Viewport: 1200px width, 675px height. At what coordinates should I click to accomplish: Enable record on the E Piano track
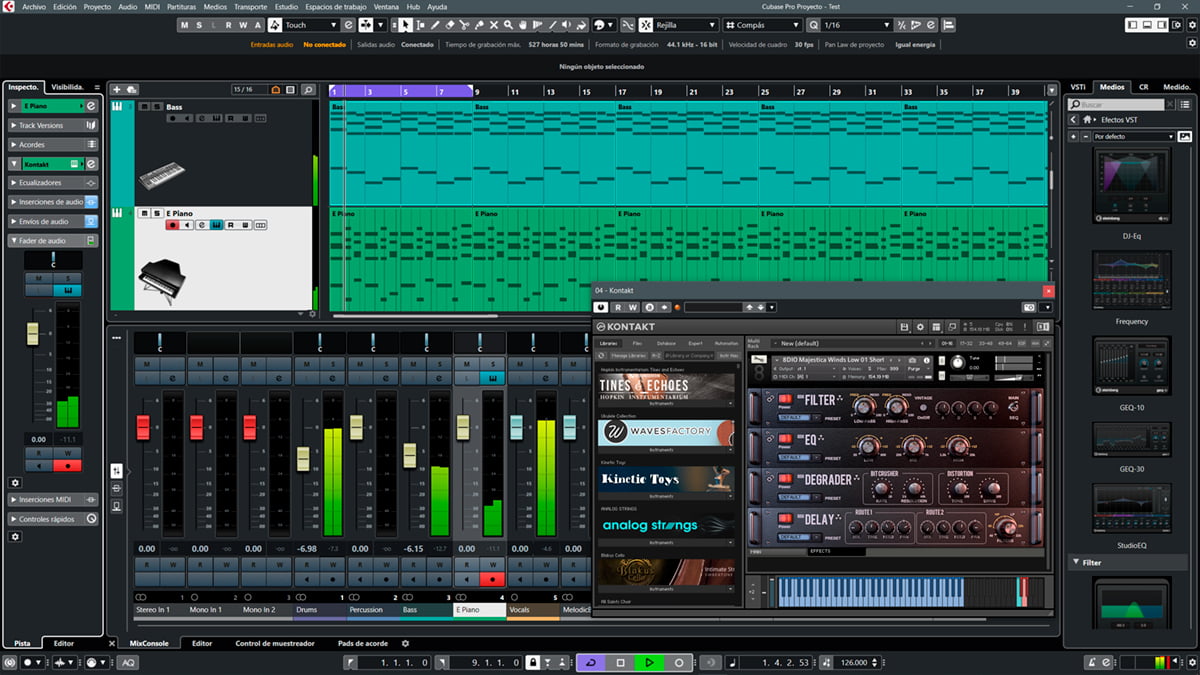point(173,226)
